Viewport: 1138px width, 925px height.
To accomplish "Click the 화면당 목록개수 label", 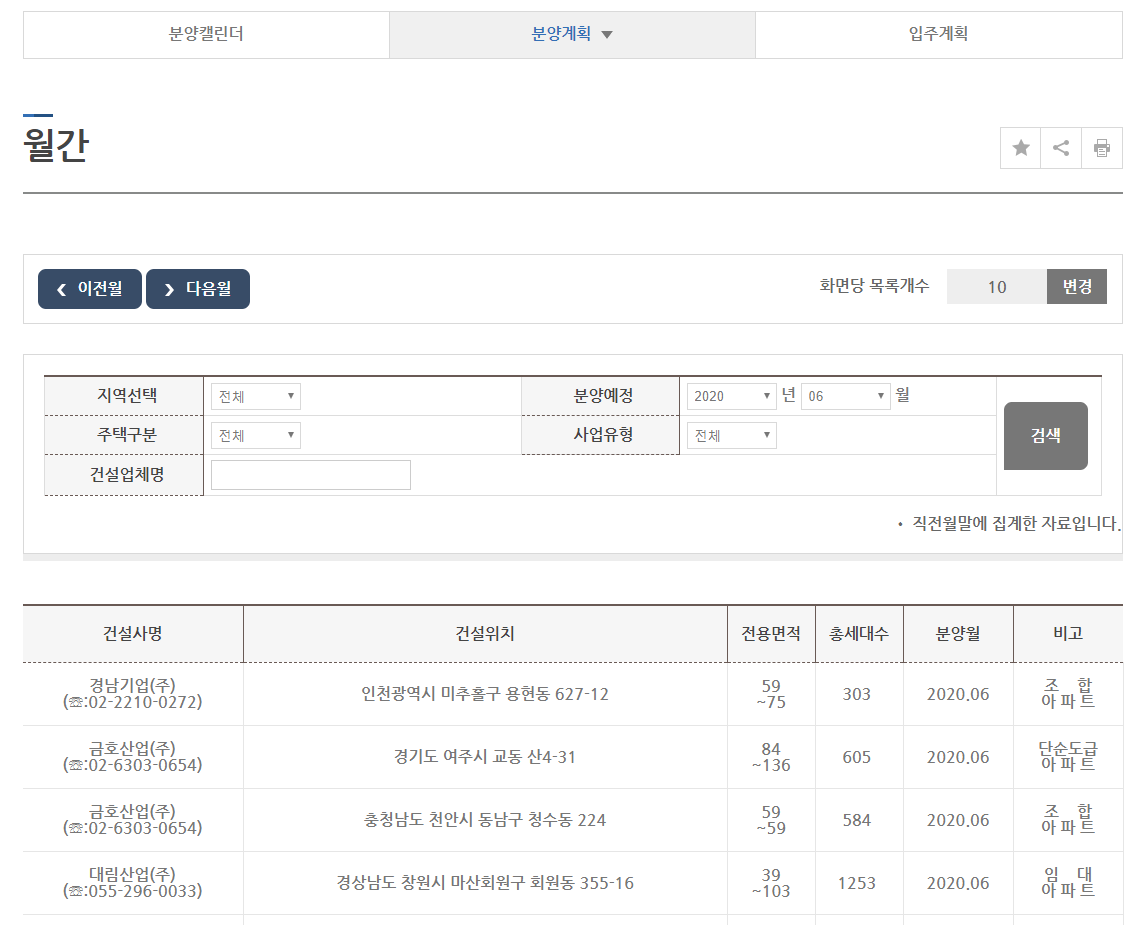I will 874,286.
